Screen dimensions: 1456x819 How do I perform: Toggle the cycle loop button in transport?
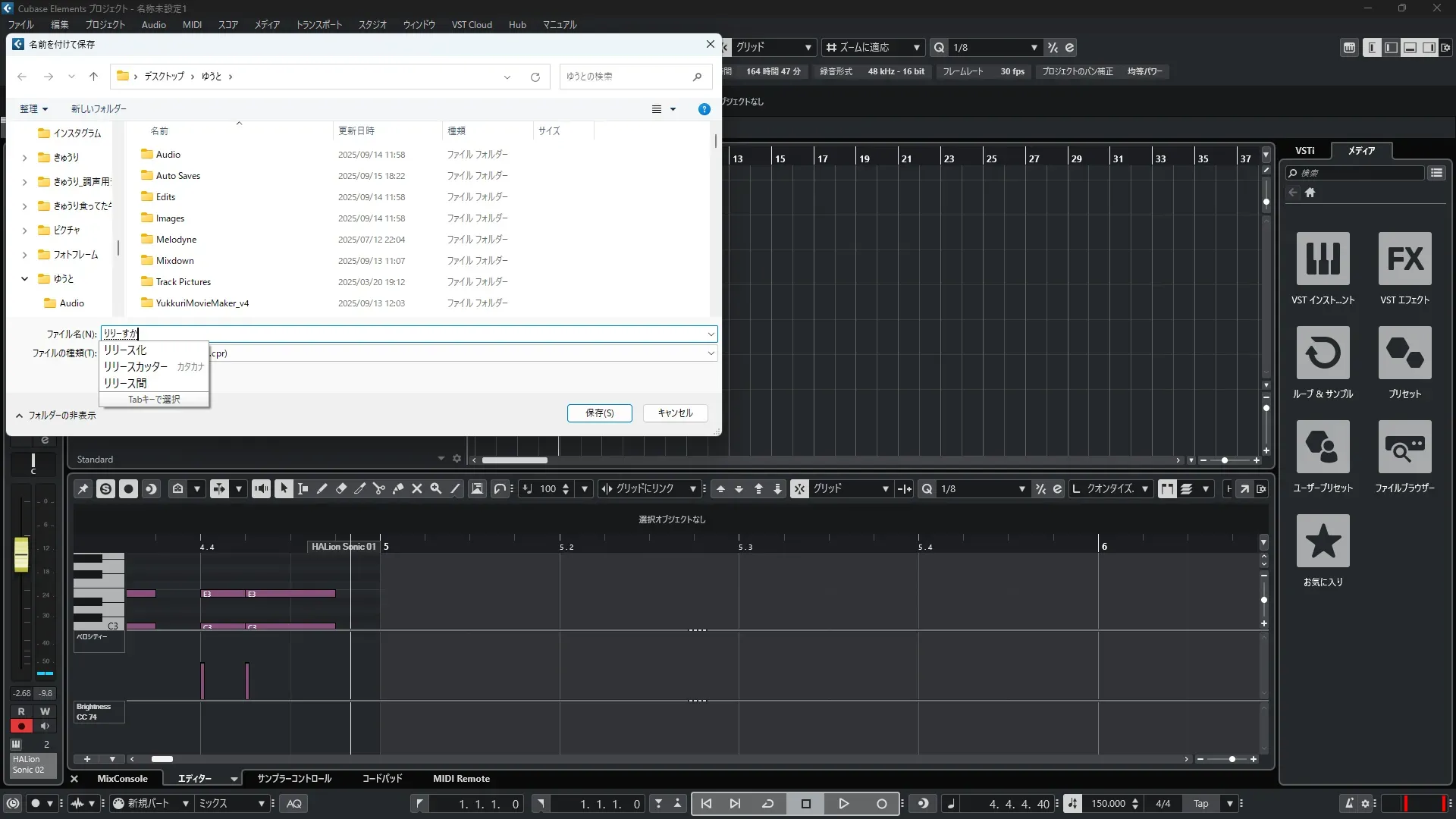pos(767,804)
